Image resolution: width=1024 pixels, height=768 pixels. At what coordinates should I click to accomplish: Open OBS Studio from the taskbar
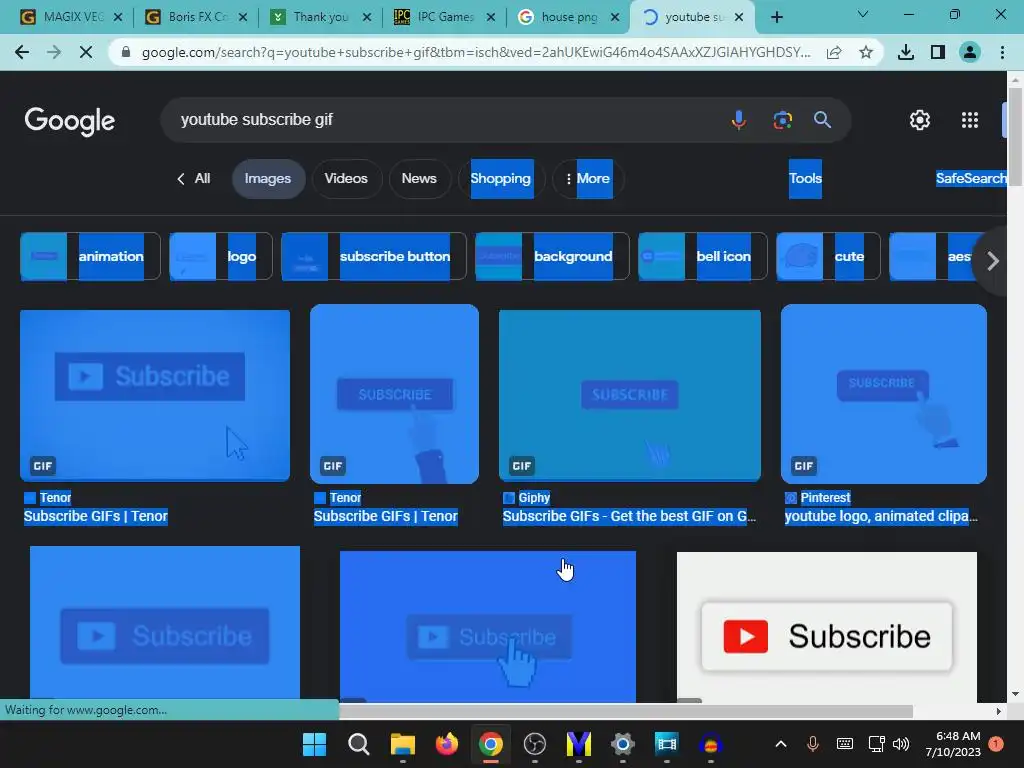click(x=534, y=744)
